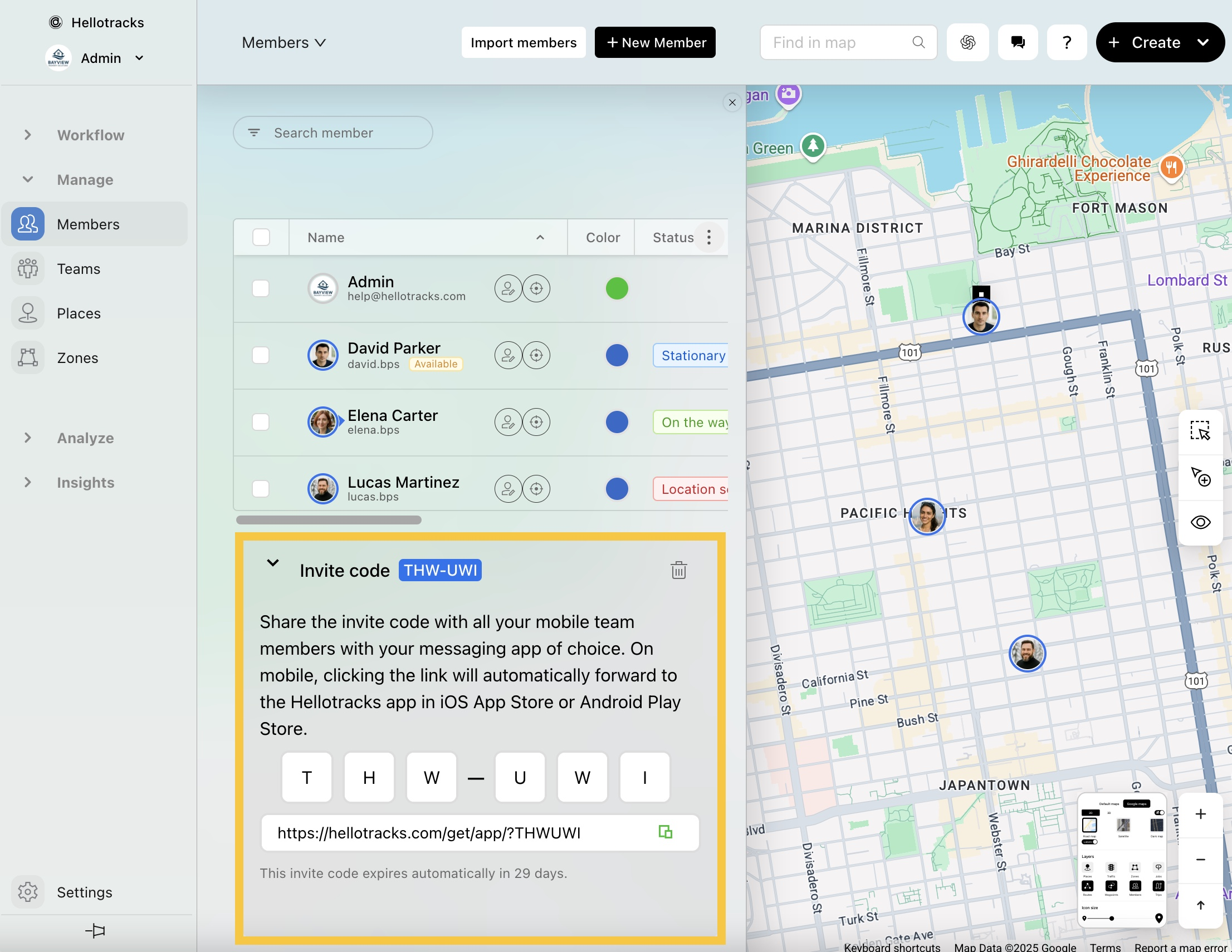
Task: Open table column options three-dot menu
Action: (x=709, y=237)
